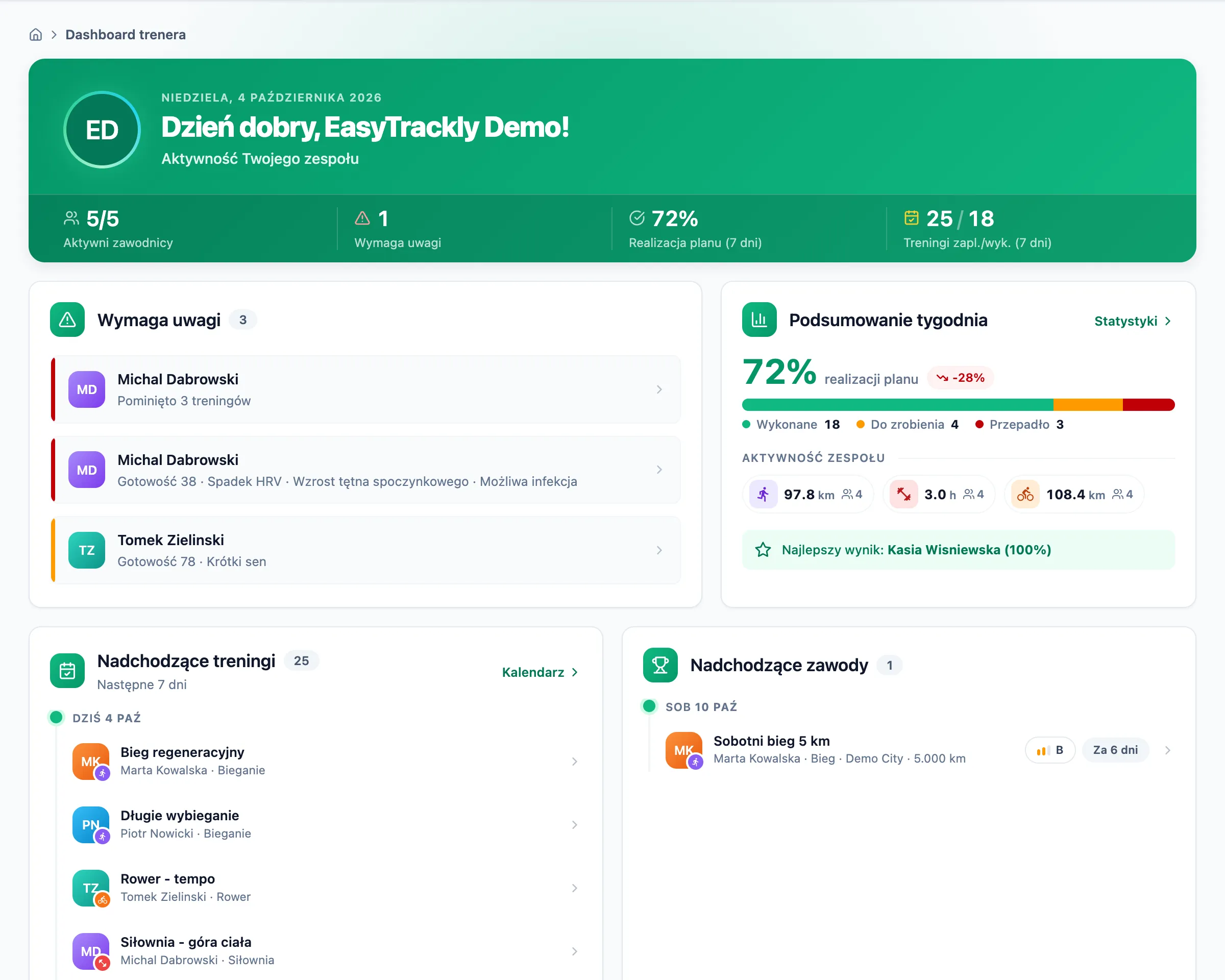Click the ED profile avatar
This screenshot has width=1225, height=980.
pyautogui.click(x=102, y=130)
